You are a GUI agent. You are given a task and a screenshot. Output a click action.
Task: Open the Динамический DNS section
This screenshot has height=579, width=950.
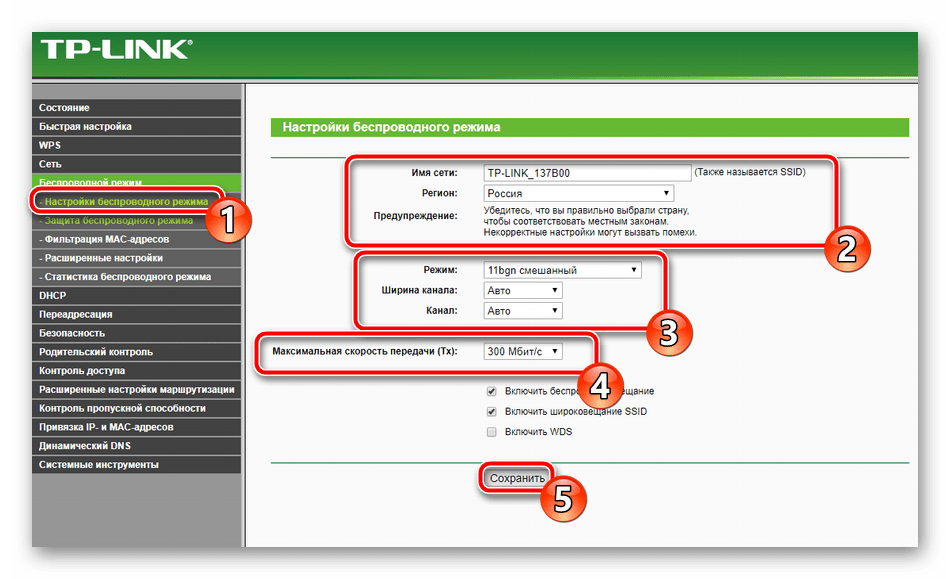[x=136, y=446]
